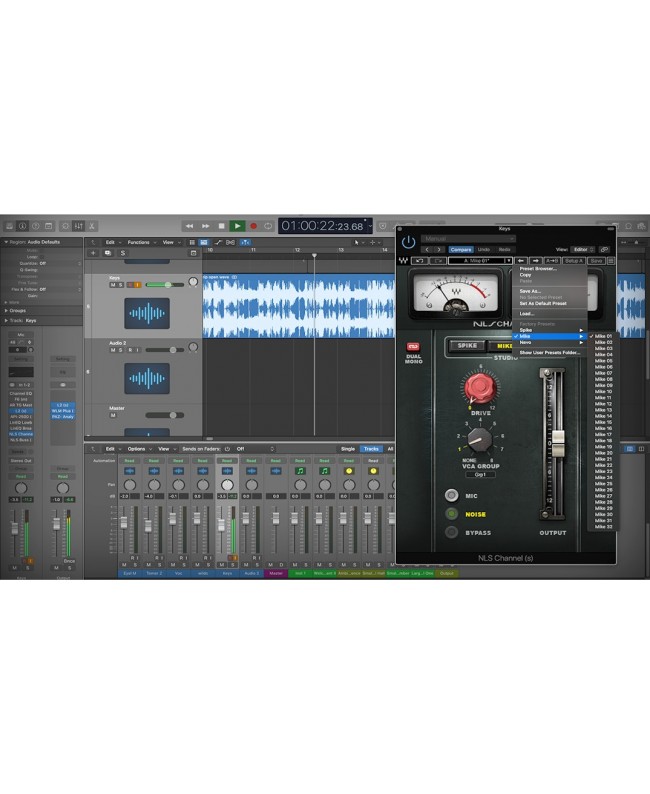Viewport: 650px width, 794px height.
Task: Toggle the red Dual Mono switch
Action: coord(413,347)
